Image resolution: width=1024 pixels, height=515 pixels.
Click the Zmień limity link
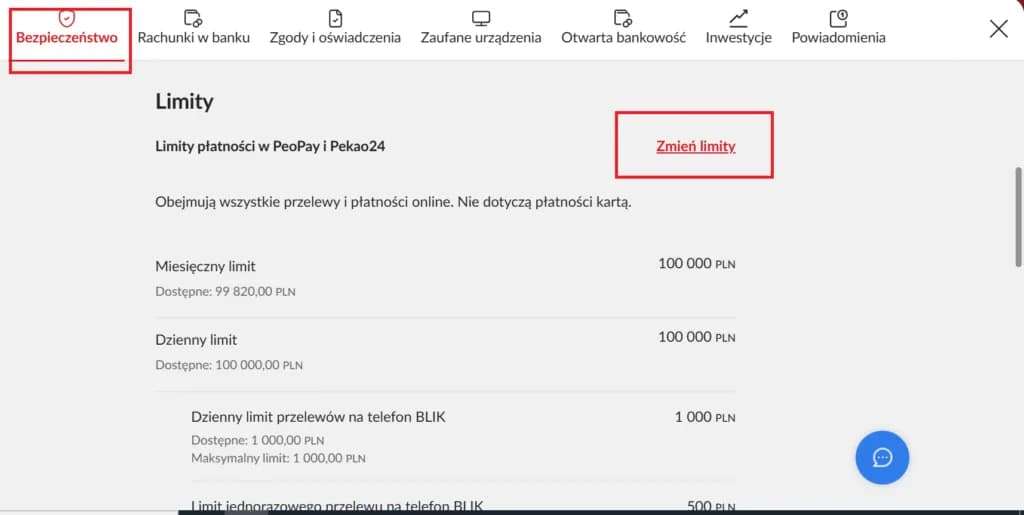tap(695, 146)
